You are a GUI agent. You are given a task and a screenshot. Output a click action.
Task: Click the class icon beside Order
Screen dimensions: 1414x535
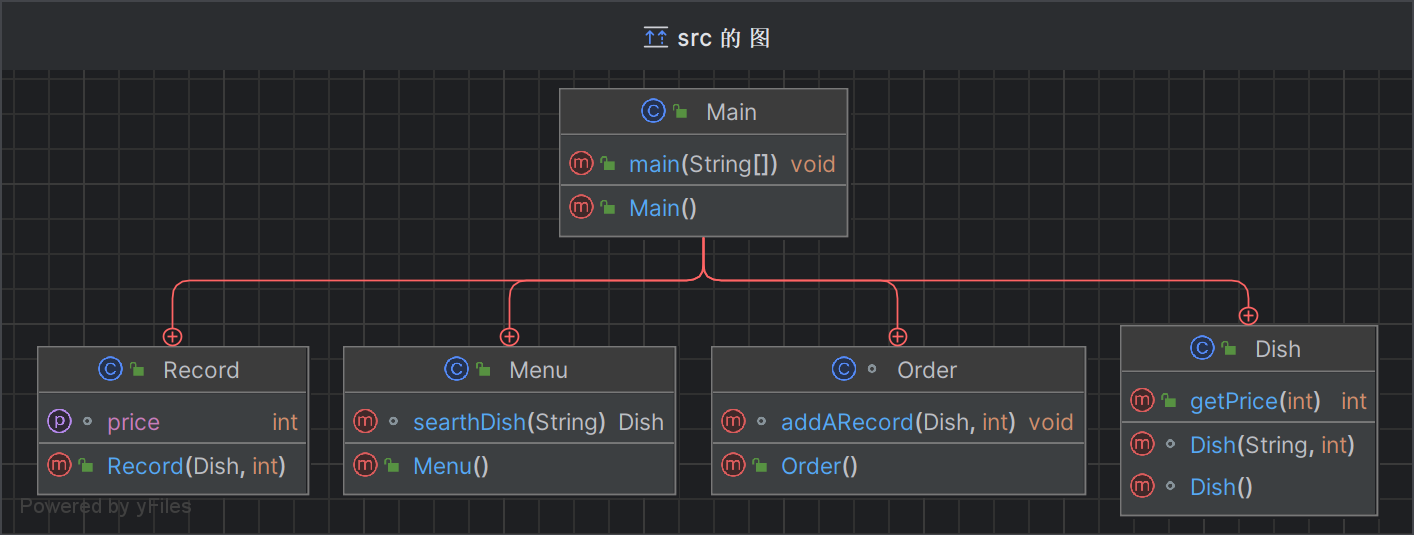click(844, 370)
